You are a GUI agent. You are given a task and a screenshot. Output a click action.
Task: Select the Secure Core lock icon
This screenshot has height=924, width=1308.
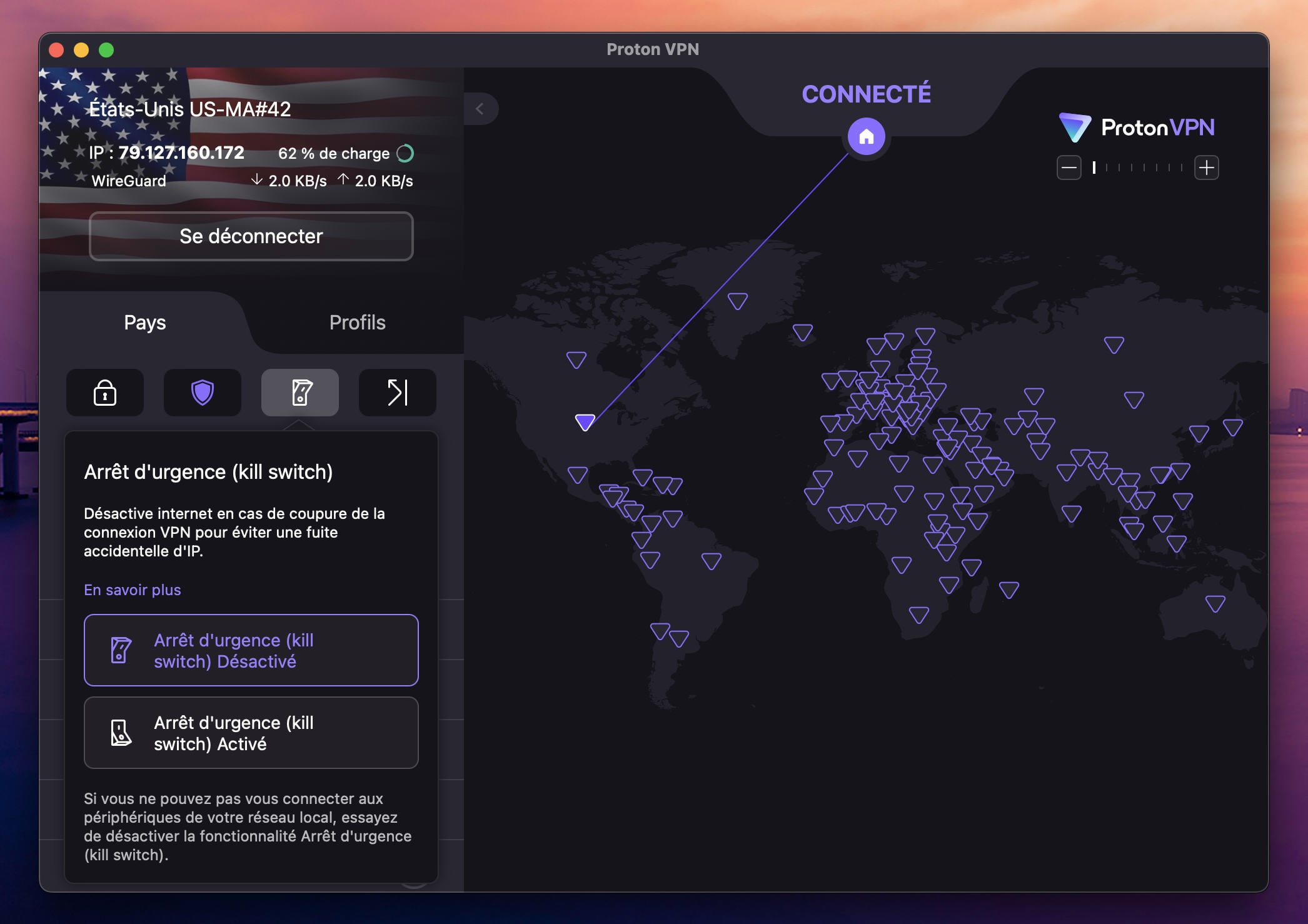pyautogui.click(x=104, y=393)
